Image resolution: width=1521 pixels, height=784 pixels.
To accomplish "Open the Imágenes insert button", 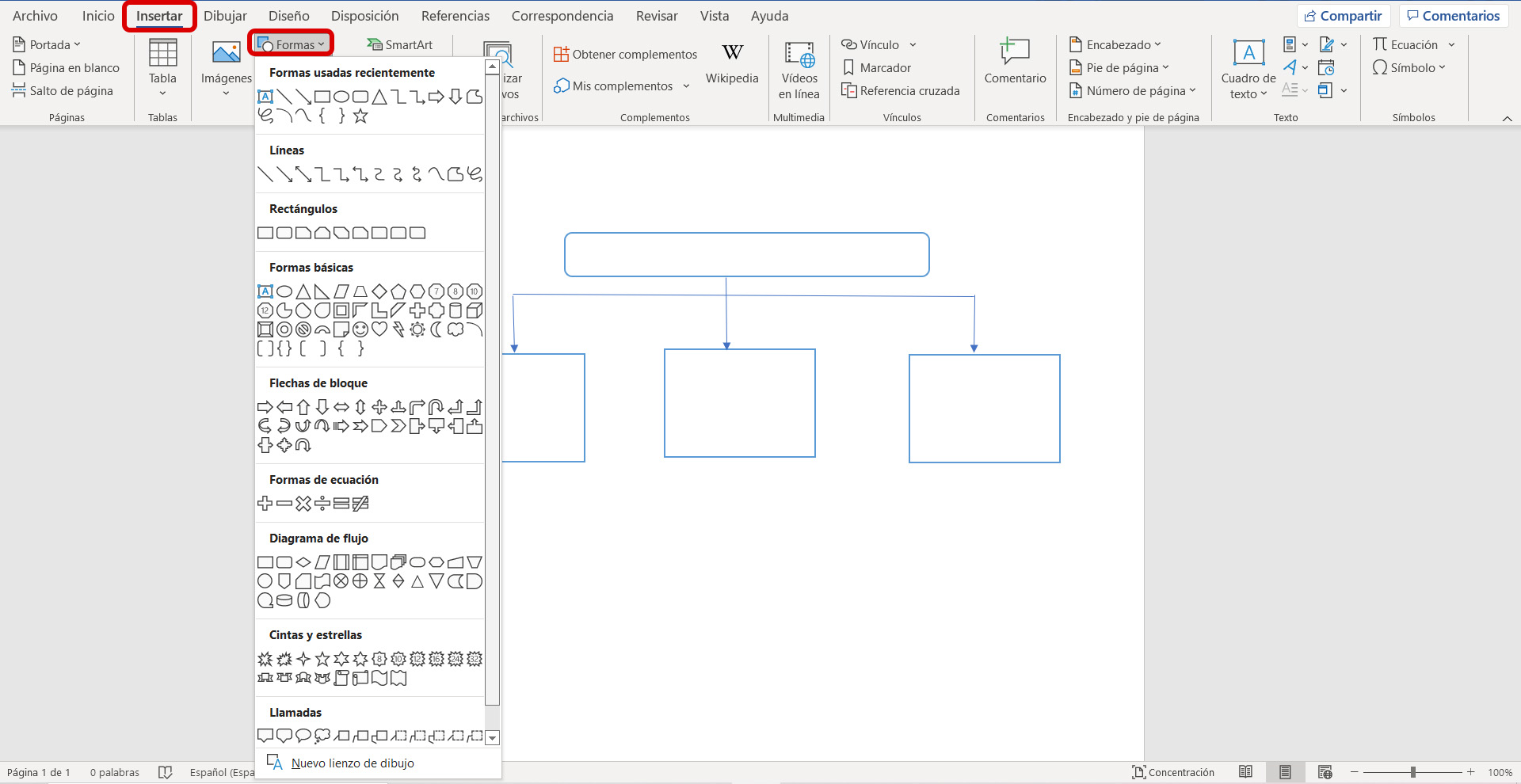I will click(226, 69).
